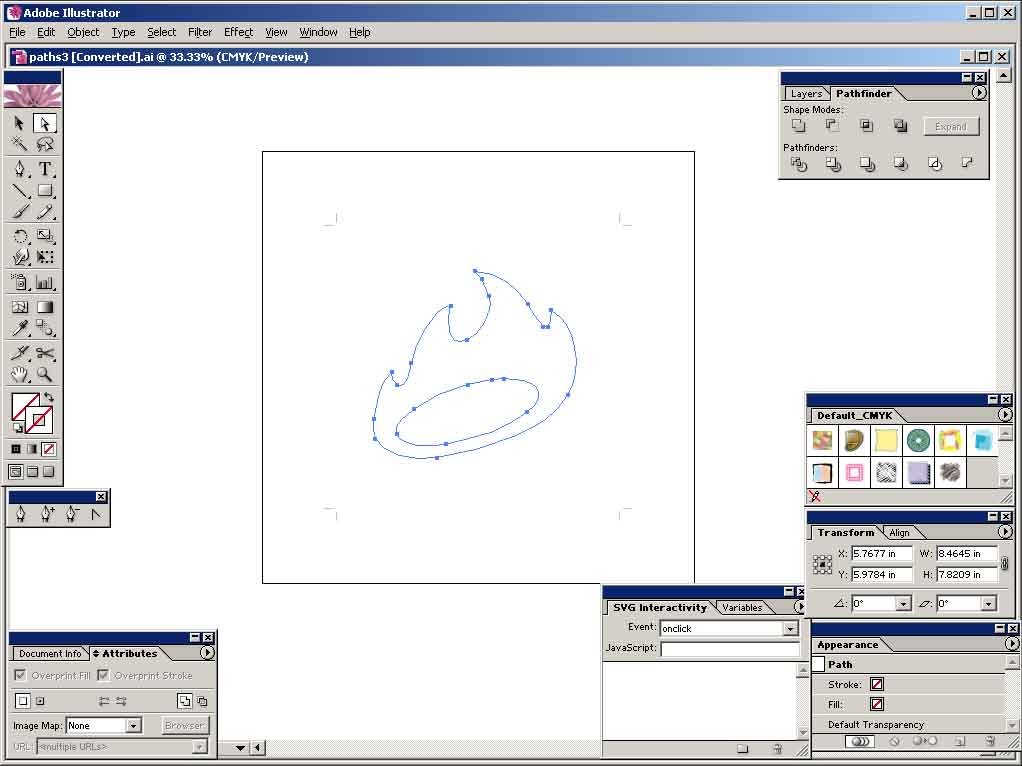Click the Expand button in Pathfinder

click(x=951, y=126)
